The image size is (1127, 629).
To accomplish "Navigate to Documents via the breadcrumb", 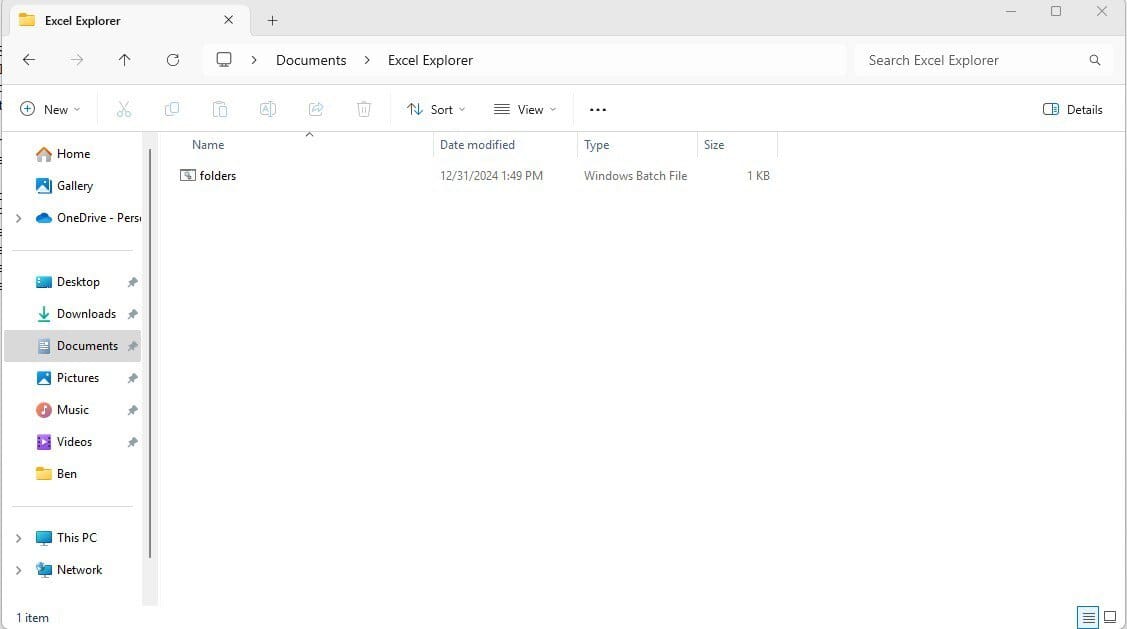I will point(310,60).
